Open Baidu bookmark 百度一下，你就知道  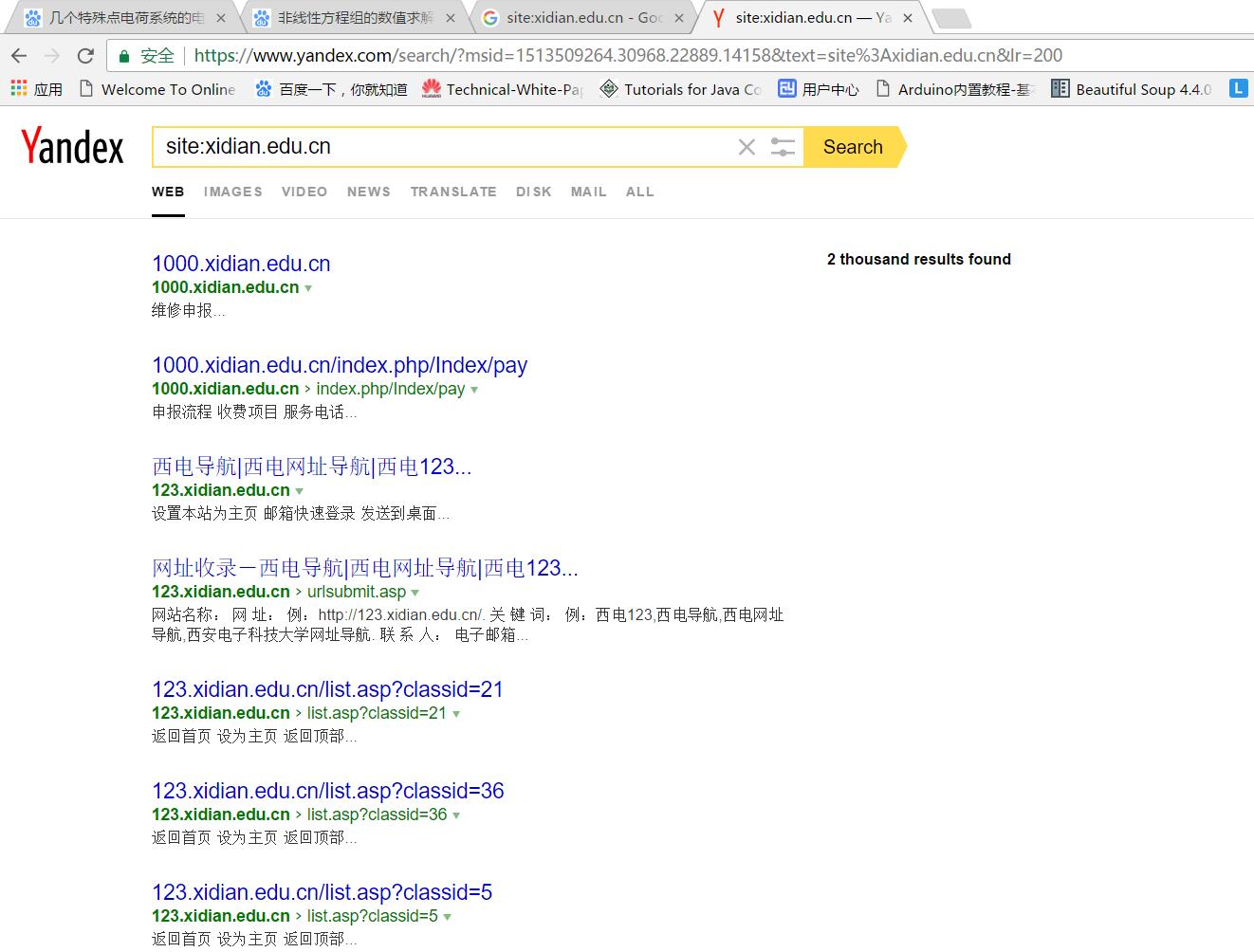tap(332, 89)
